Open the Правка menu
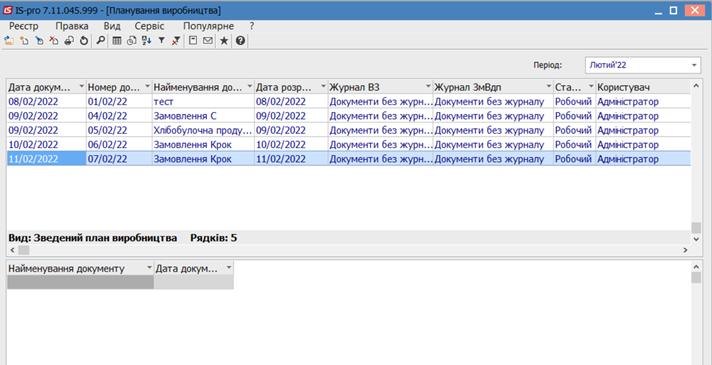This screenshot has width=712, height=365. click(x=72, y=26)
